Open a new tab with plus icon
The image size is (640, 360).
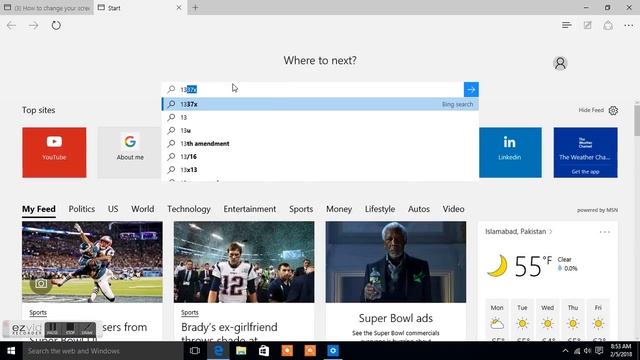click(x=195, y=7)
